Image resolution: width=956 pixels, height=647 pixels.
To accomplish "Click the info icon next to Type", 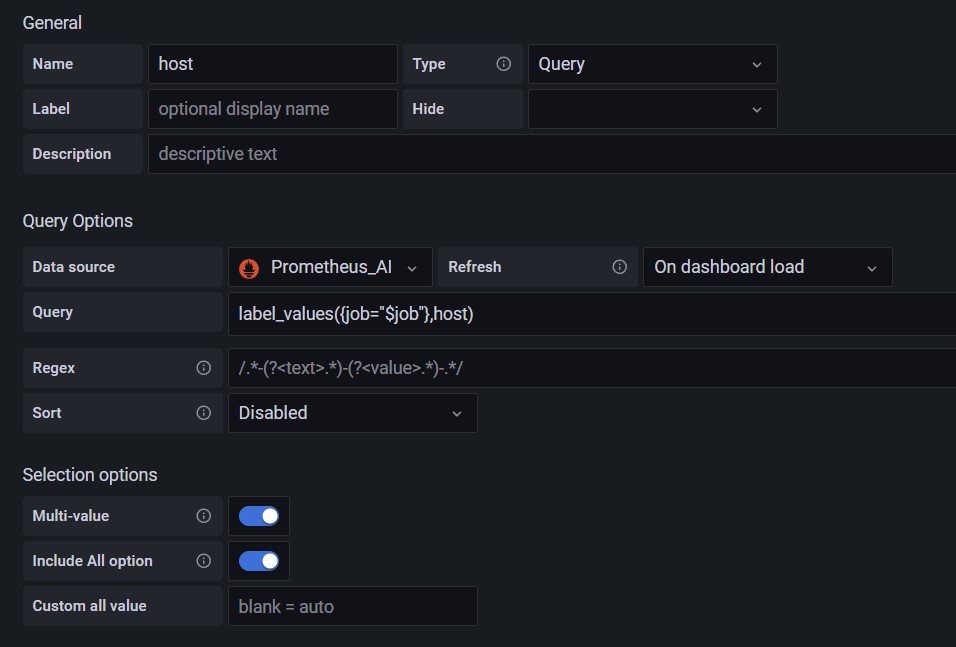I will tap(503, 63).
